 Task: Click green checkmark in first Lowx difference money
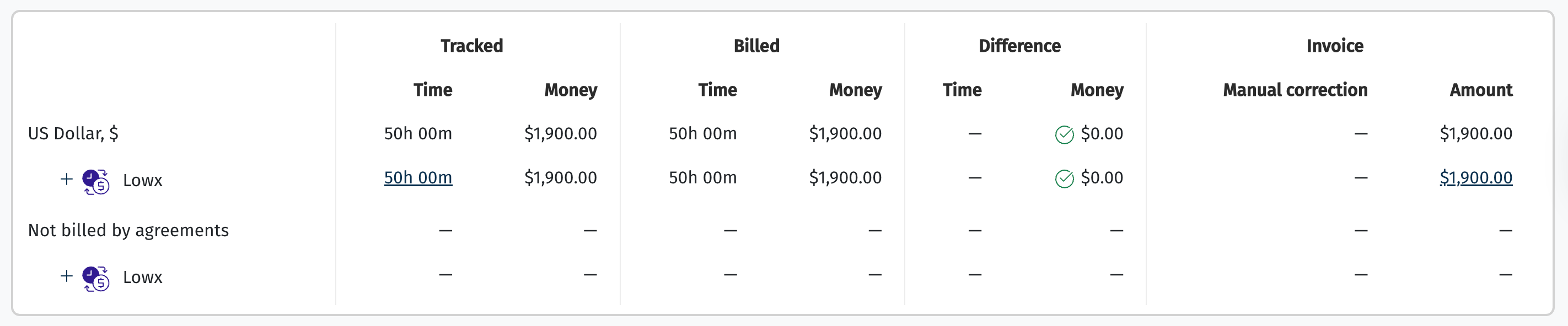pyautogui.click(x=1064, y=179)
